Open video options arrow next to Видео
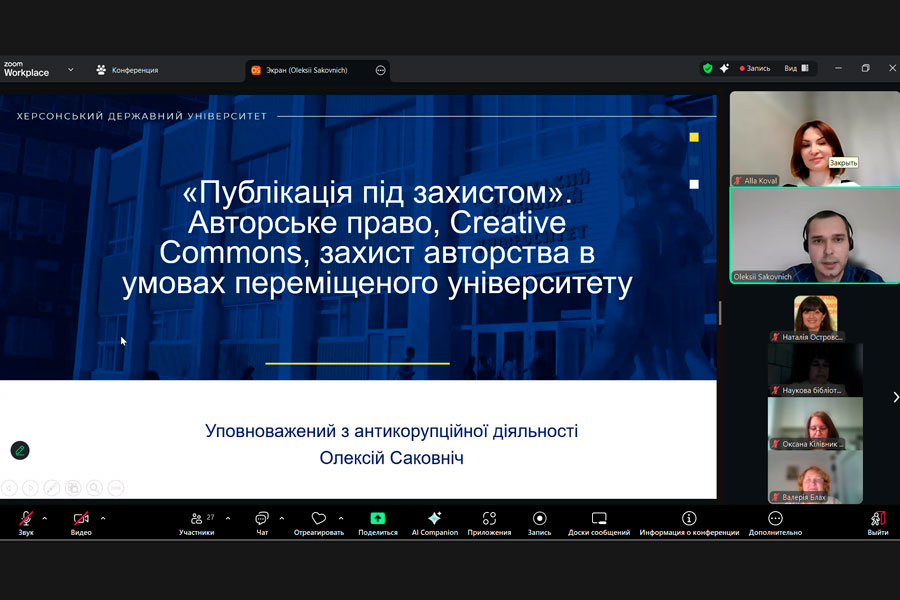 pos(103,518)
